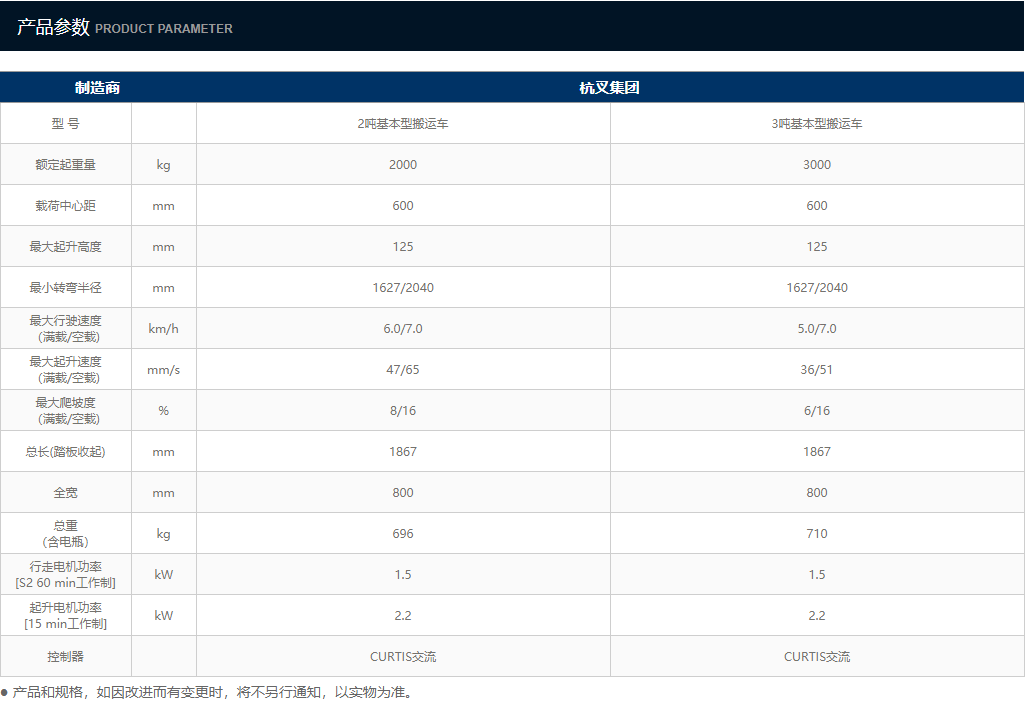Select the 47/65 lifting speed value
This screenshot has height=725, width=1025.
403,370
